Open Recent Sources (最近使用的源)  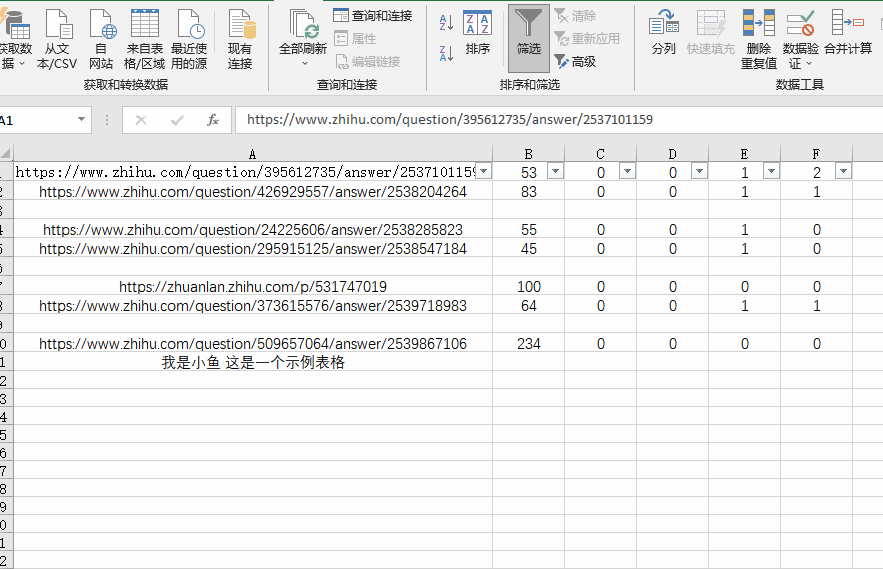point(189,39)
